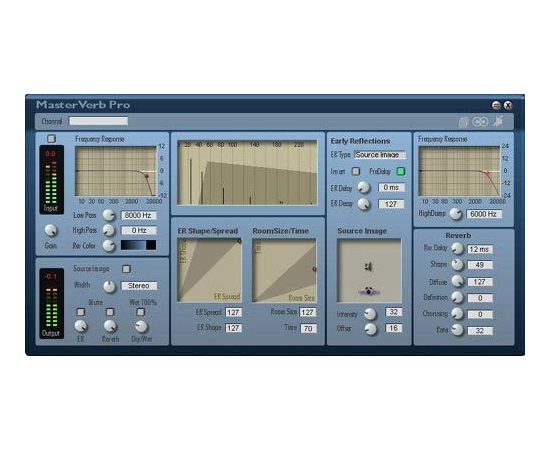Click the ER Delay 0 ms value field
Image resolution: width=550 pixels, height=450 pixels.
click(391, 187)
